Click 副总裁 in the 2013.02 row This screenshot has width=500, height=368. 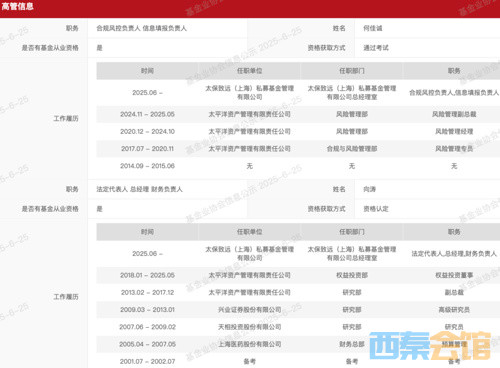[454, 293]
